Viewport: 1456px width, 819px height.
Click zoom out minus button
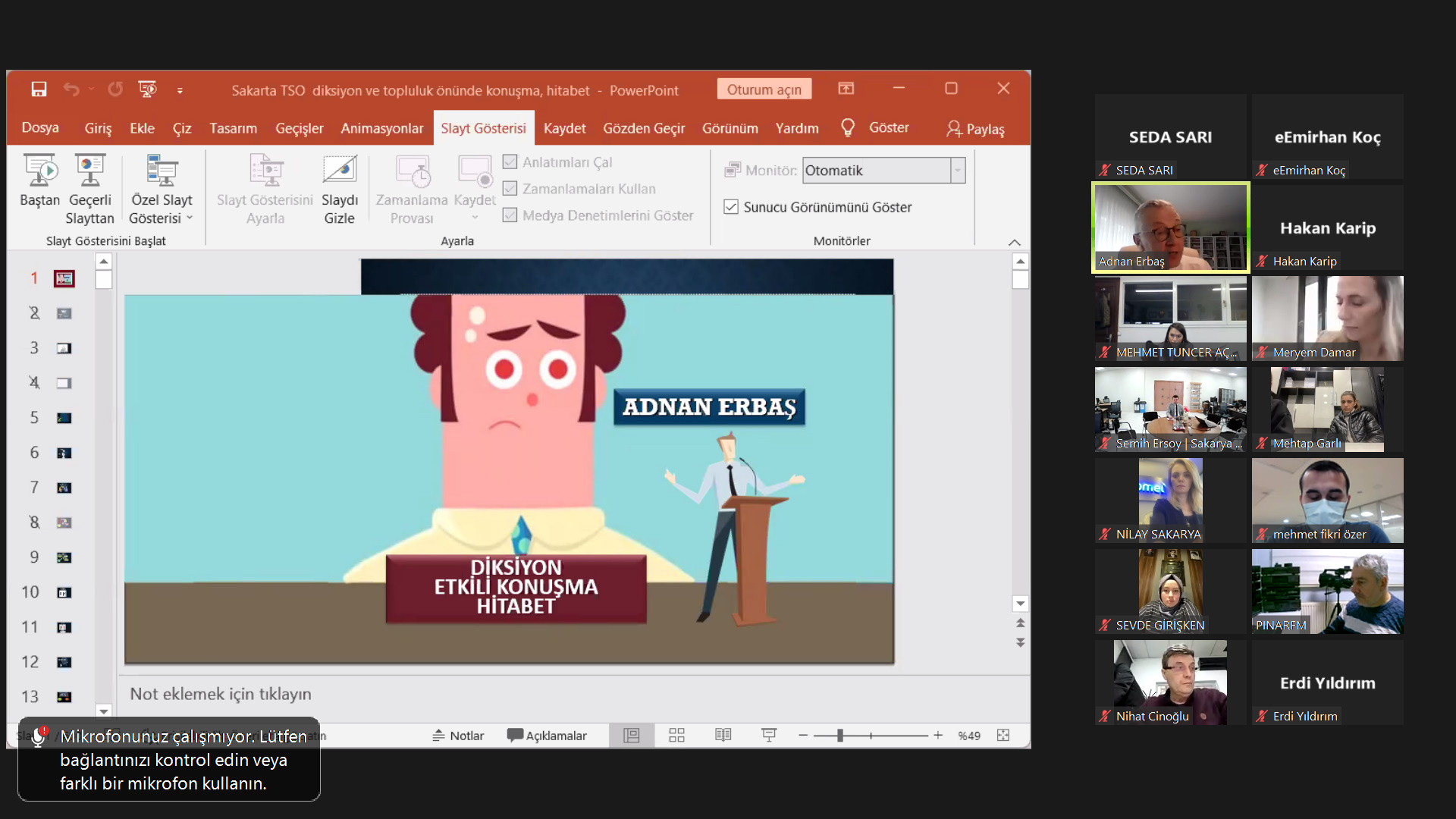pos(803,735)
